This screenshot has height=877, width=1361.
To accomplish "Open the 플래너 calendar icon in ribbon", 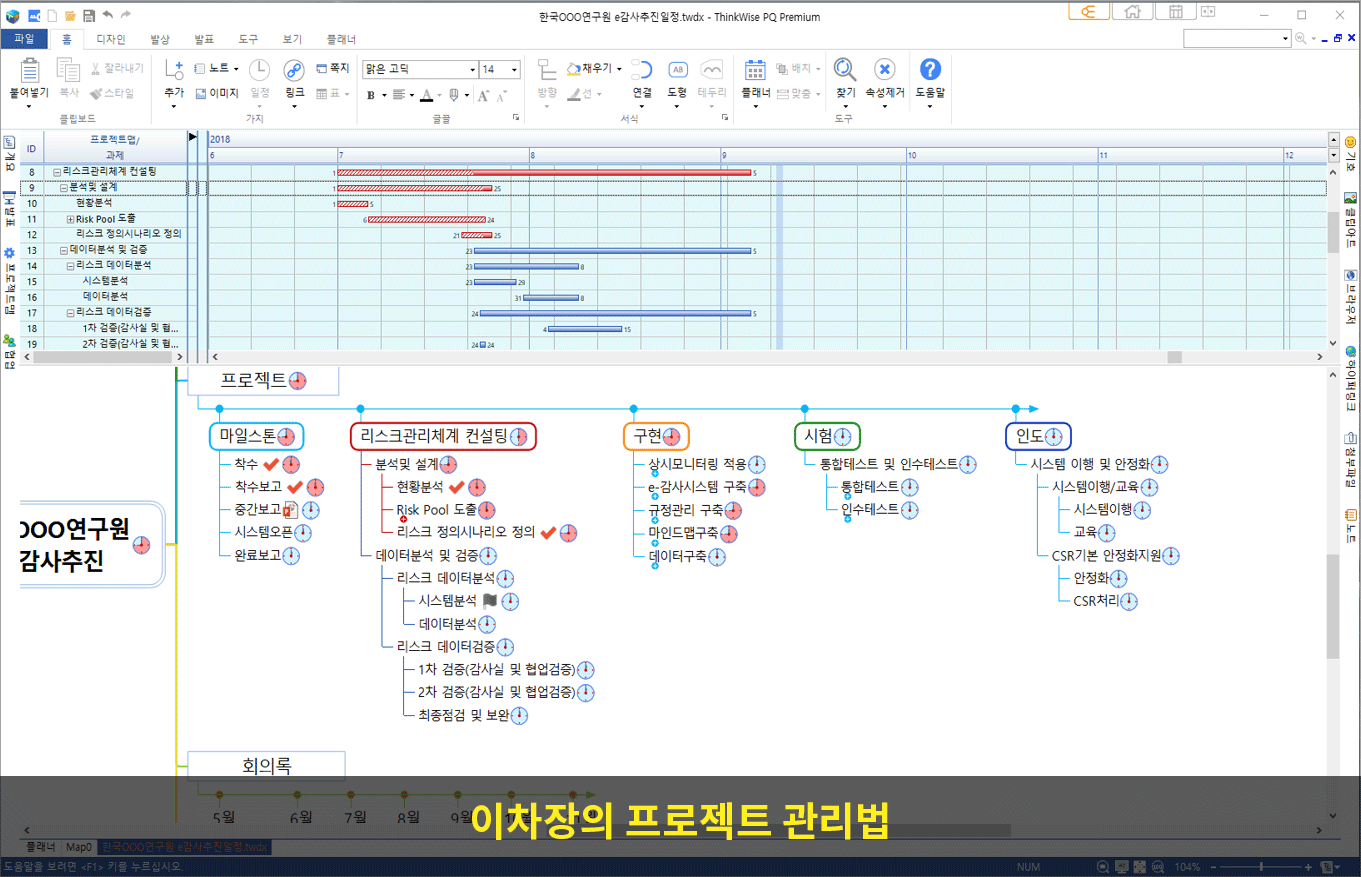I will 755,70.
